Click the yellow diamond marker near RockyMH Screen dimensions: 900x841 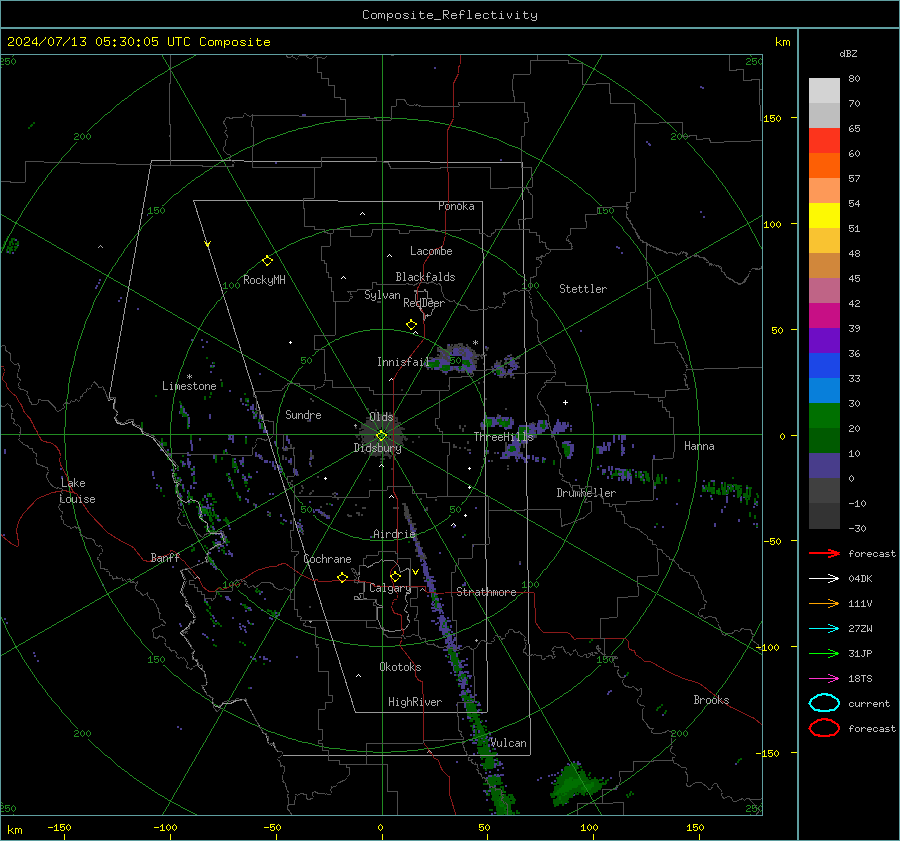click(267, 261)
